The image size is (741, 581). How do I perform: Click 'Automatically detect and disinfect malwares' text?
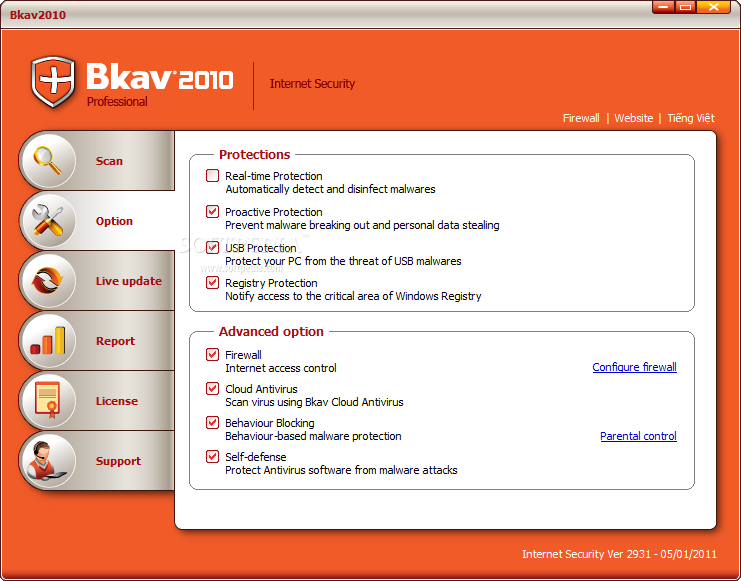tap(330, 189)
